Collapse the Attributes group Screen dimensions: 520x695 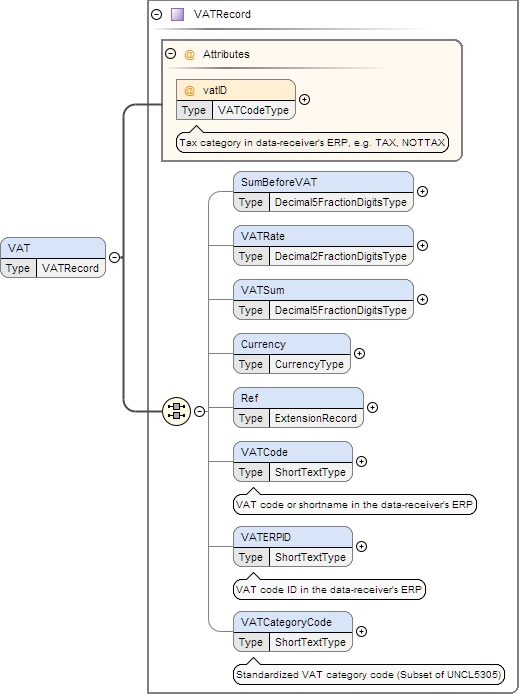click(x=170, y=54)
